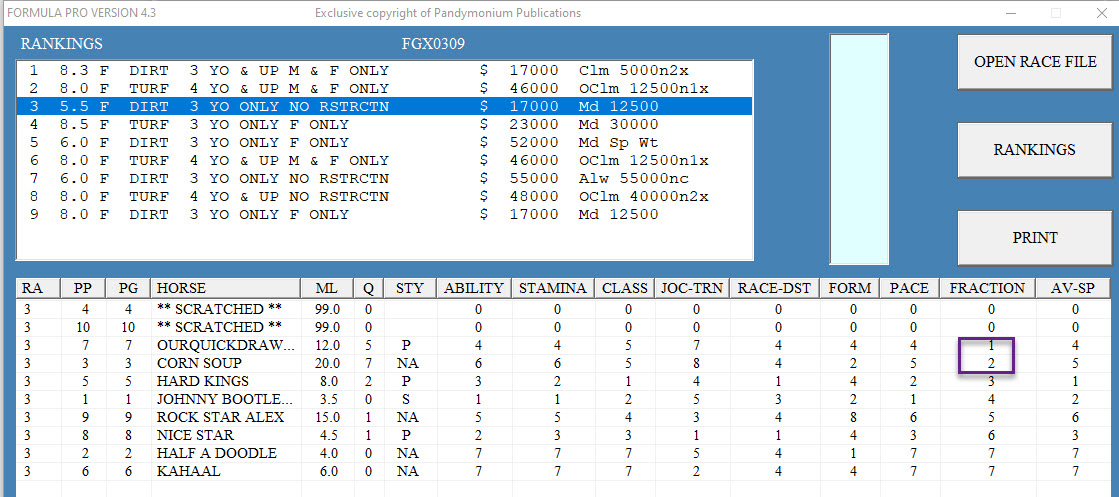Screen dimensions: 1119x497
Task: Click ML value 15.0 for ROCK STAR ALEX
Action: pos(328,417)
